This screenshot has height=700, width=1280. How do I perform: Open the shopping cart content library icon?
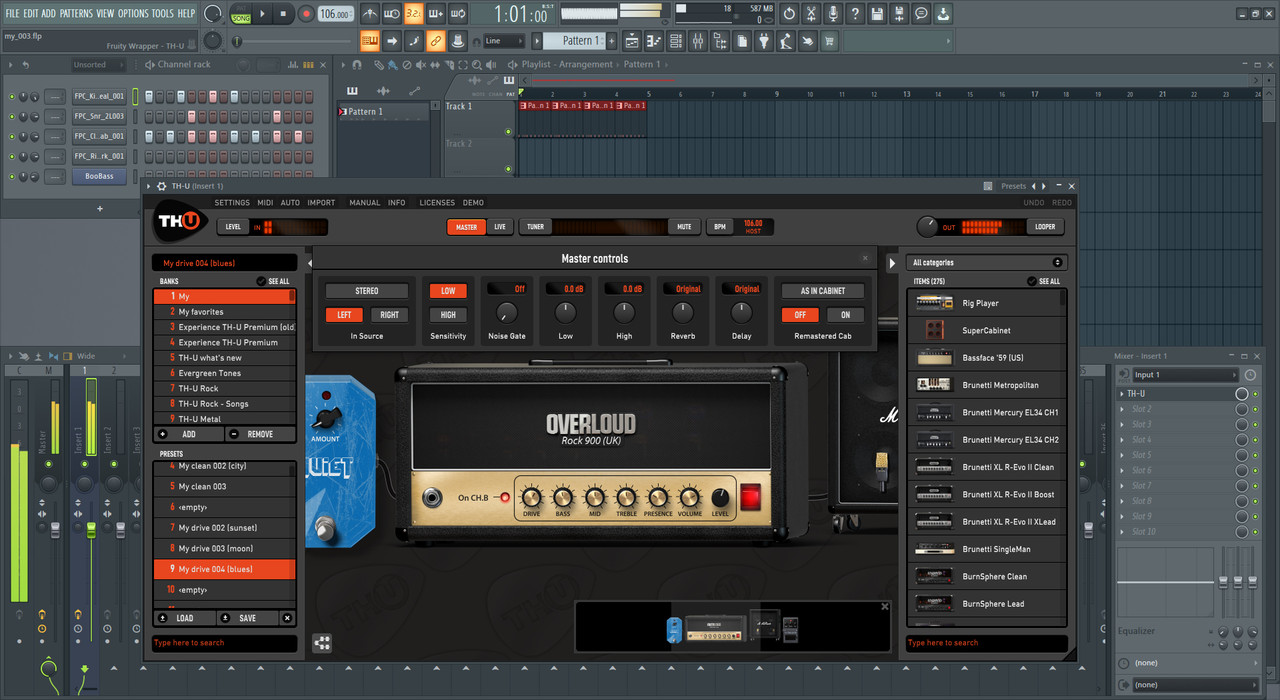830,41
